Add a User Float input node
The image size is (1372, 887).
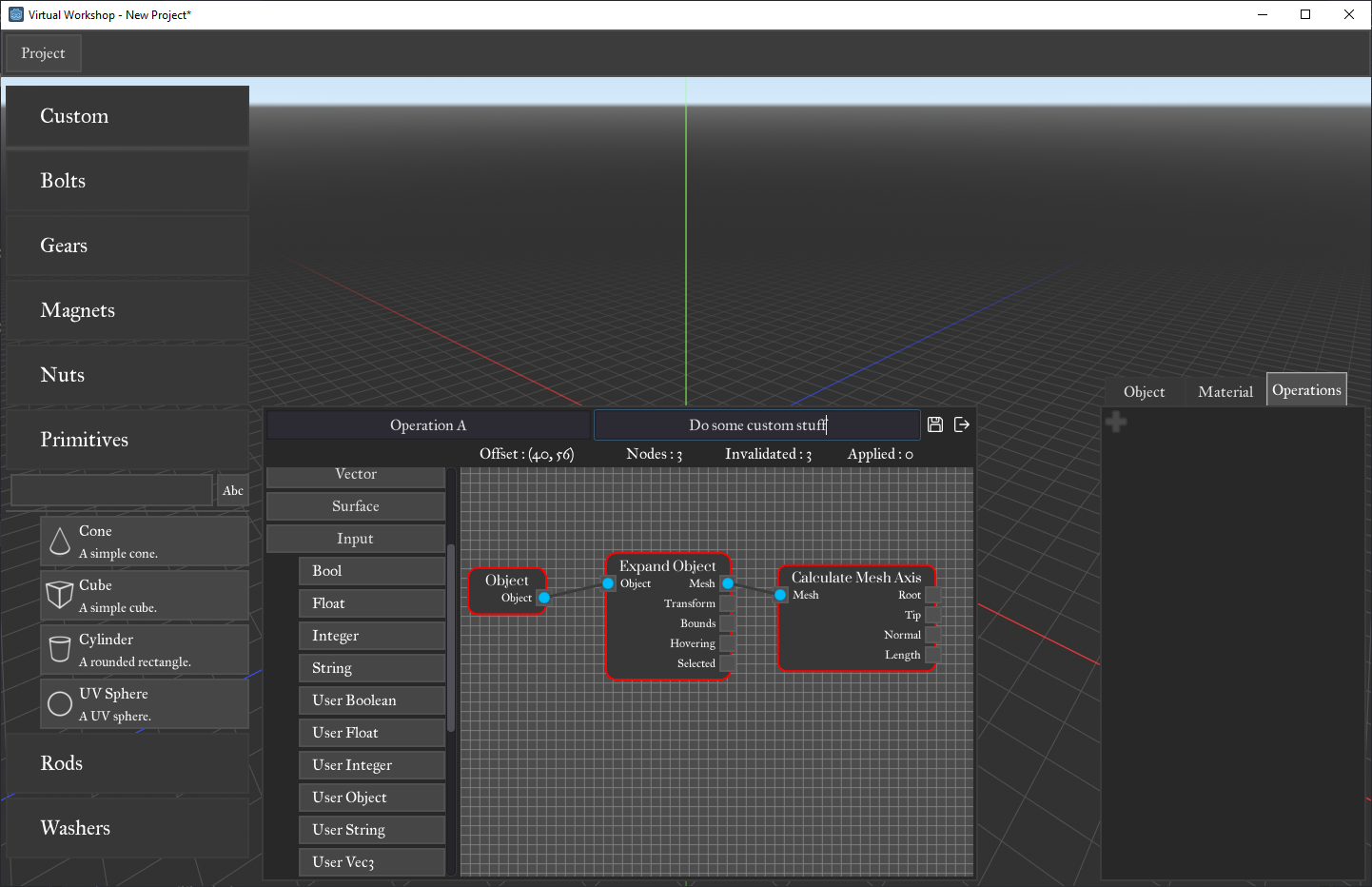371,733
